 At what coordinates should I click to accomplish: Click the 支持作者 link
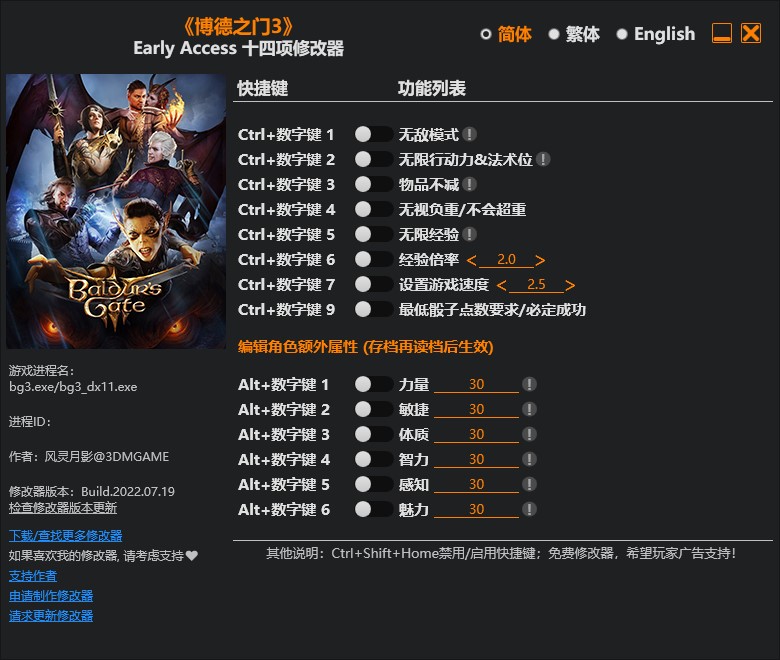pyautogui.click(x=33, y=576)
